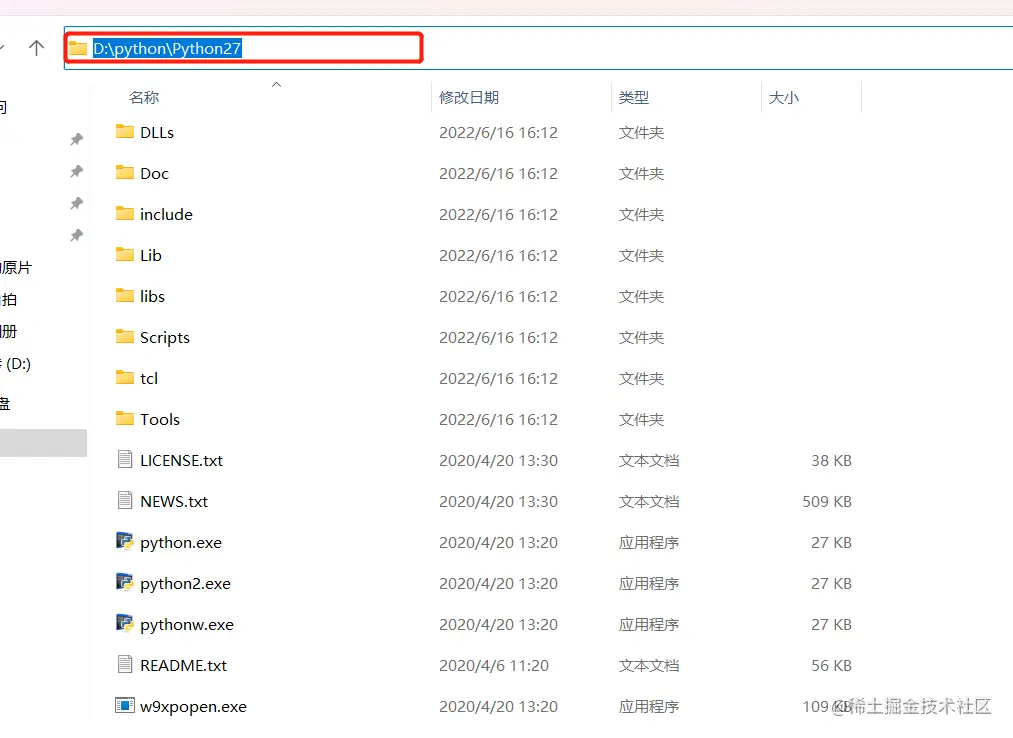
Task: Click the 27 KB size of pythonw.exe
Action: point(831,625)
